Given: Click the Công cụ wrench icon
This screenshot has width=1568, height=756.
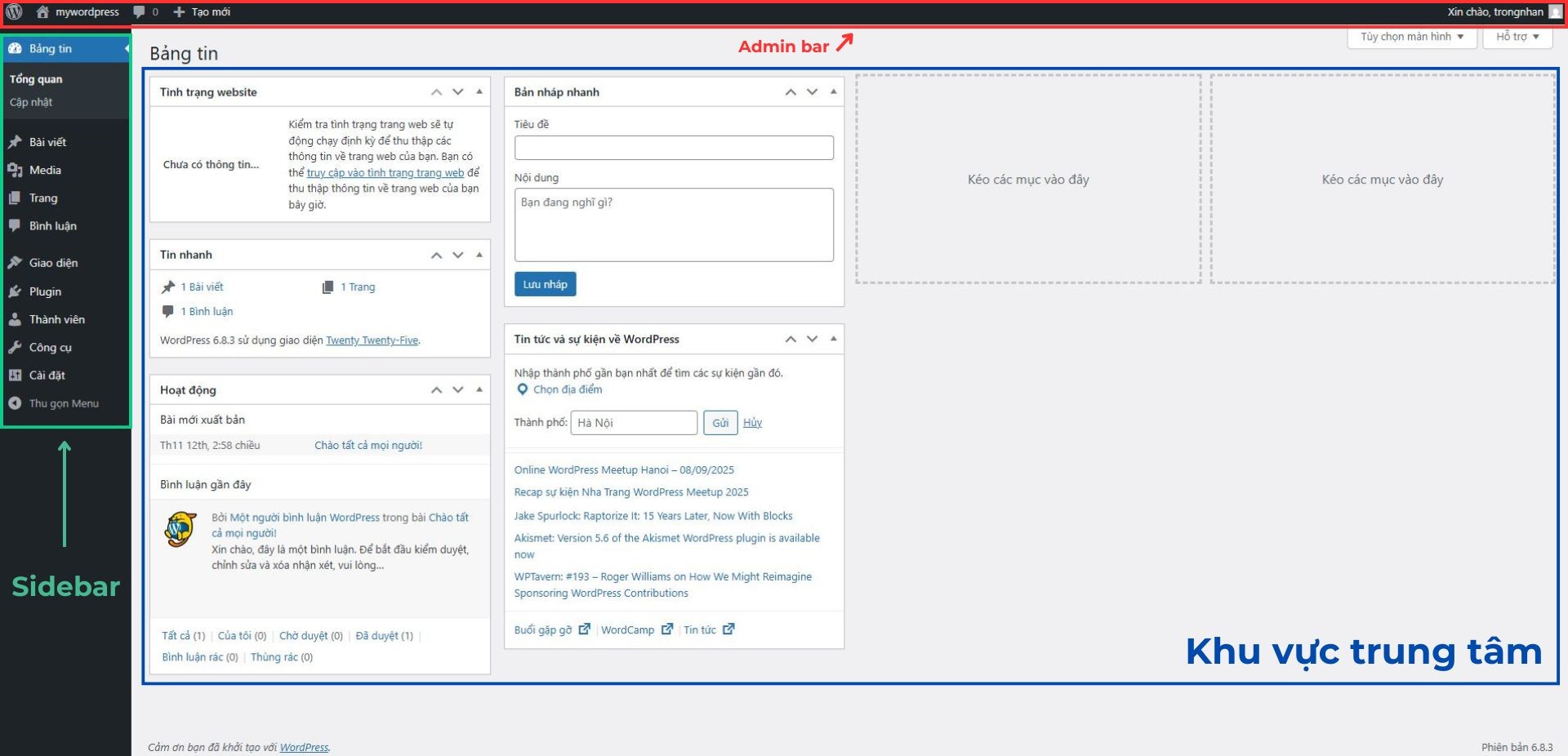Looking at the screenshot, I should point(15,347).
